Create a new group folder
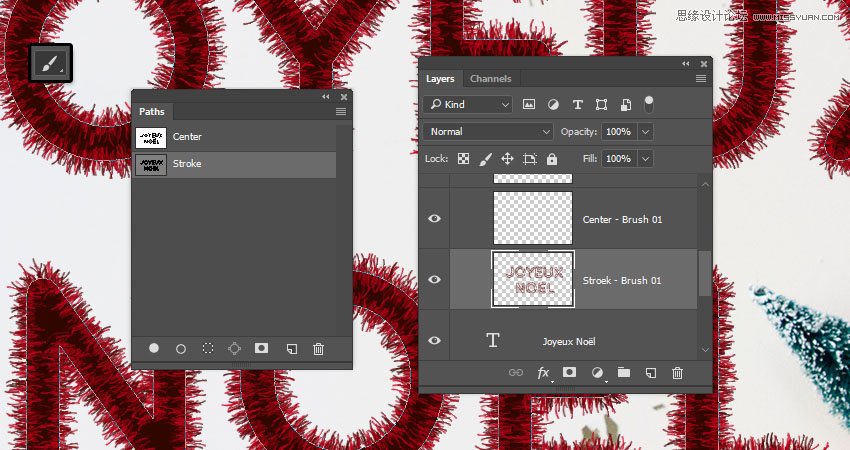Image resolution: width=850 pixels, height=450 pixels. (624, 372)
